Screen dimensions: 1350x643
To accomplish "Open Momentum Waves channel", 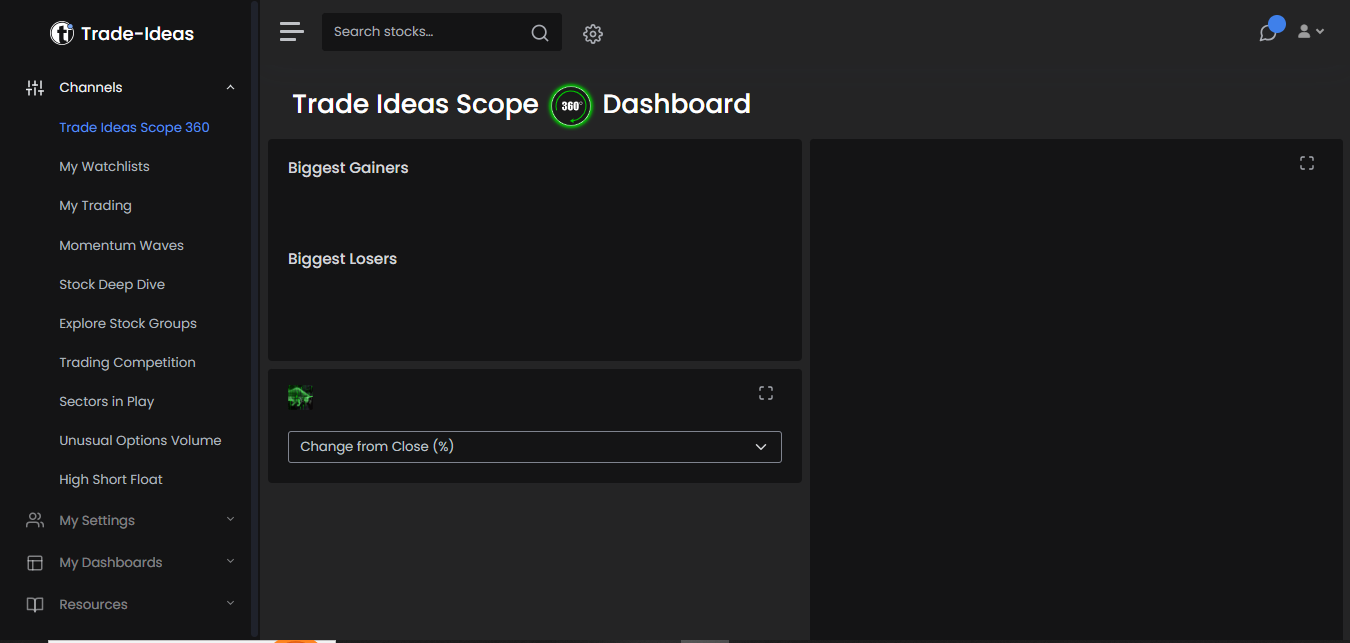I will tap(121, 245).
